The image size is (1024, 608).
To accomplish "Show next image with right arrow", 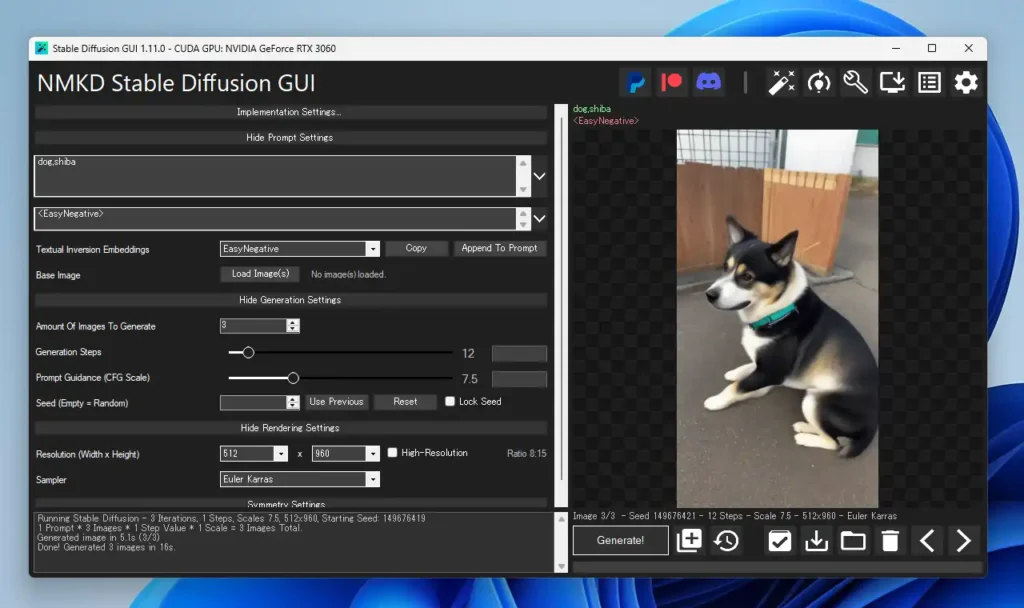I will tap(963, 541).
